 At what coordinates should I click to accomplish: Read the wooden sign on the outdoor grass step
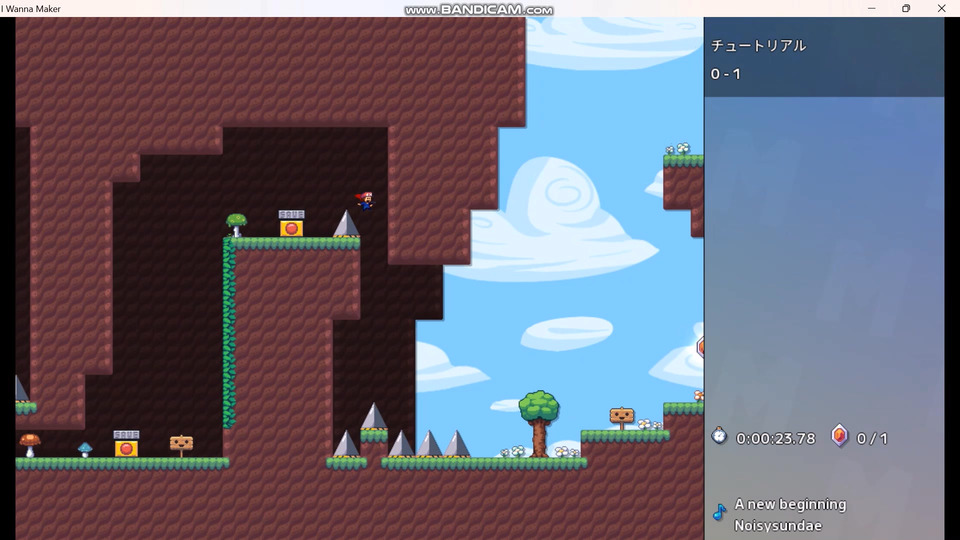click(621, 419)
